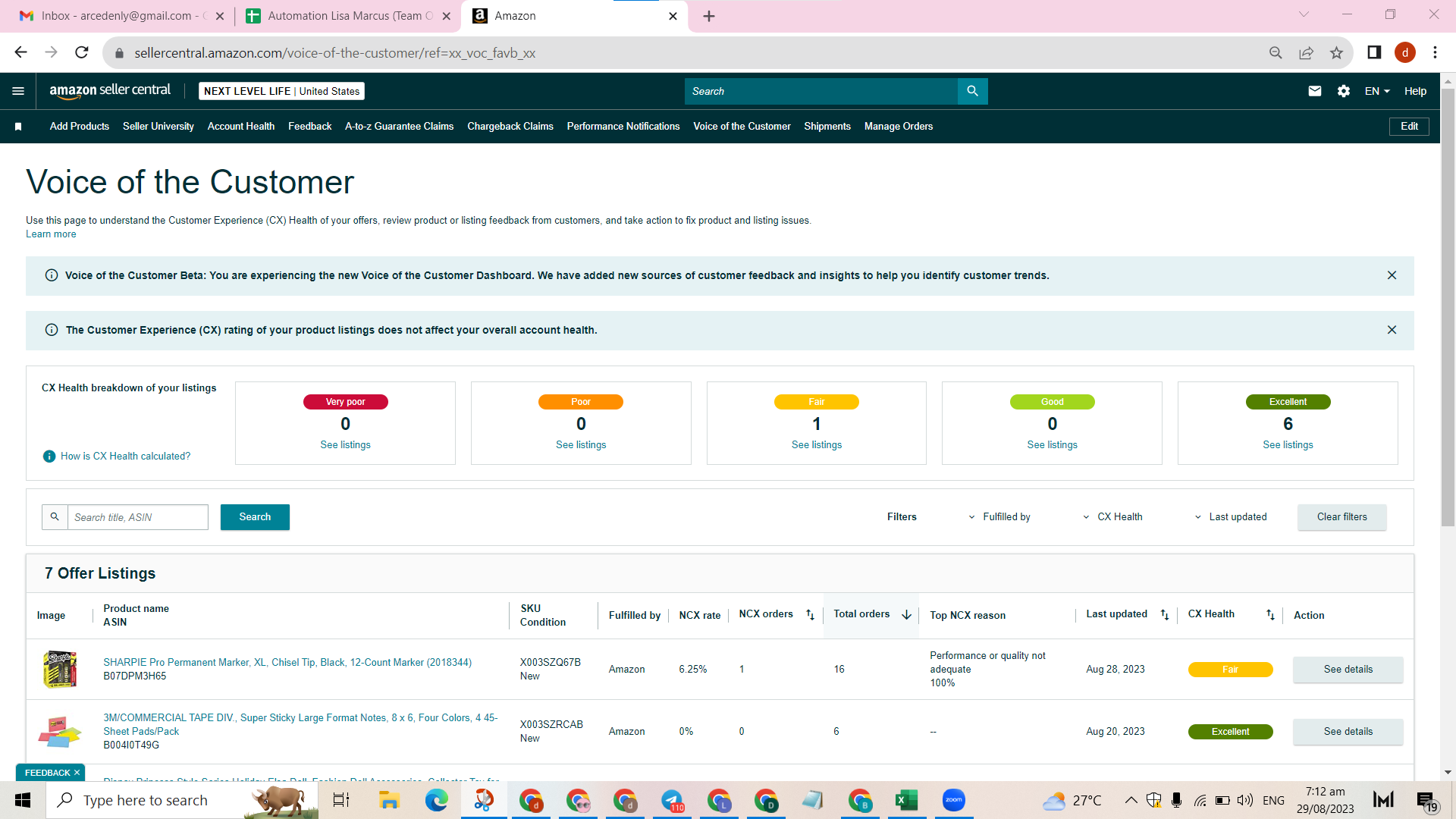The image size is (1456, 819).
Task: Dismiss the CX rating account health banner
Action: coord(1392,330)
